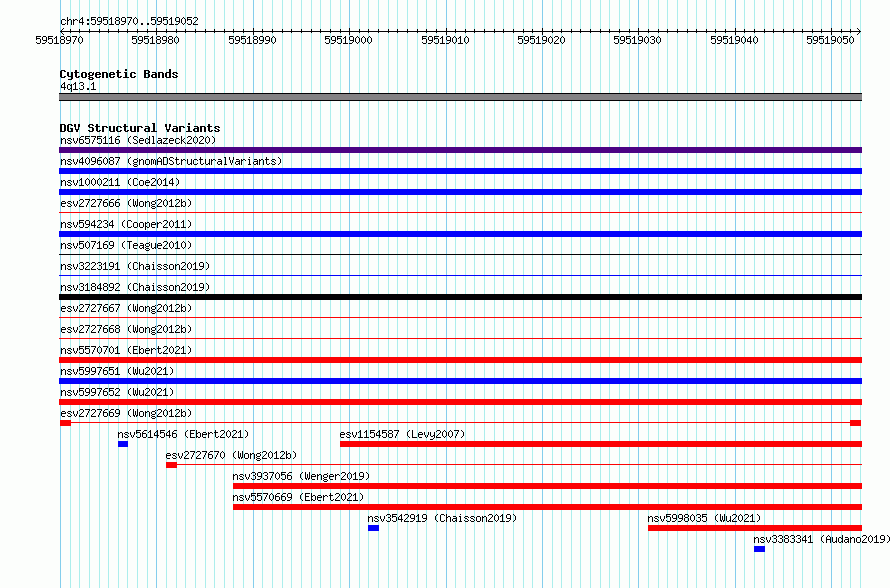This screenshot has height=588, width=890.
Task: Click esv1154587 (Levy2007) label
Action: (x=402, y=434)
